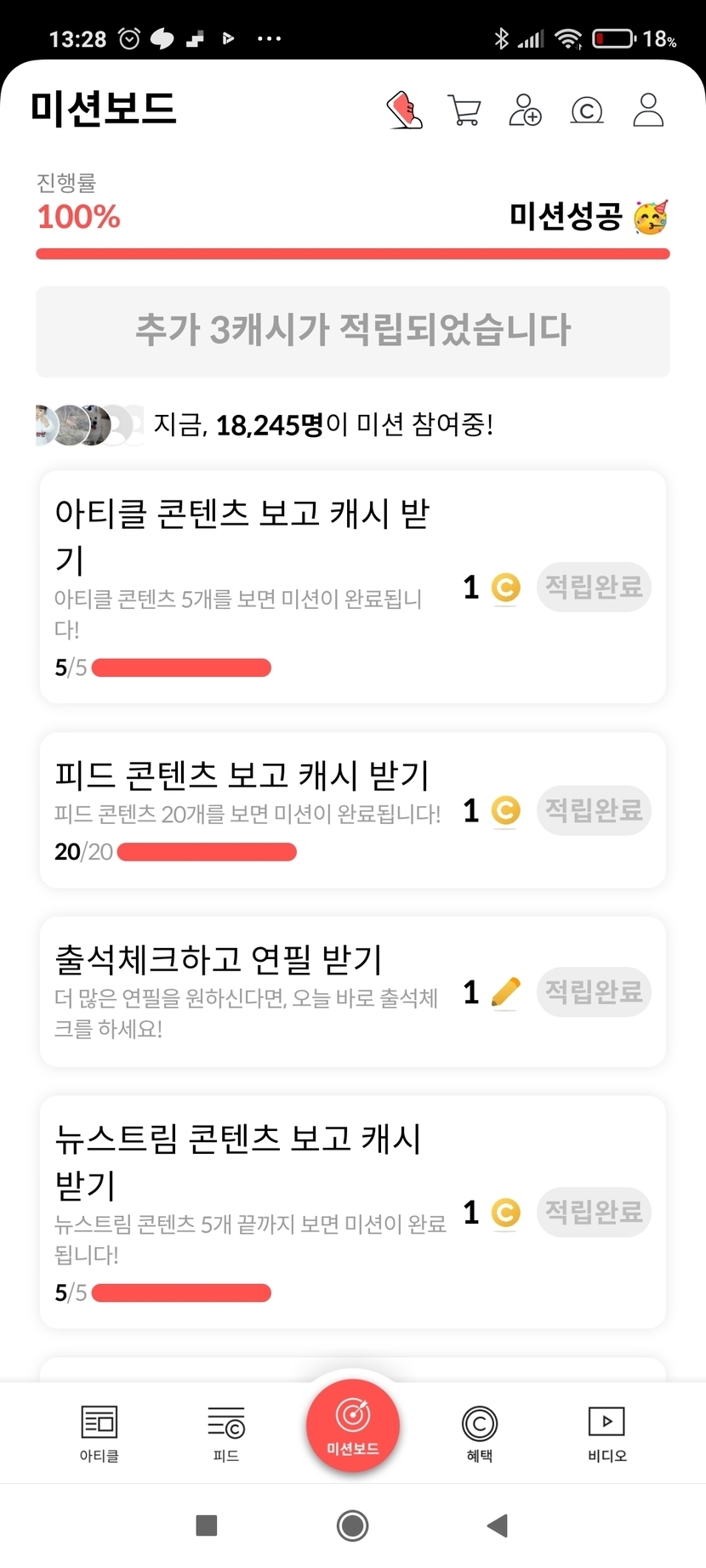Switch to the 아티클 tab

tap(100, 1434)
